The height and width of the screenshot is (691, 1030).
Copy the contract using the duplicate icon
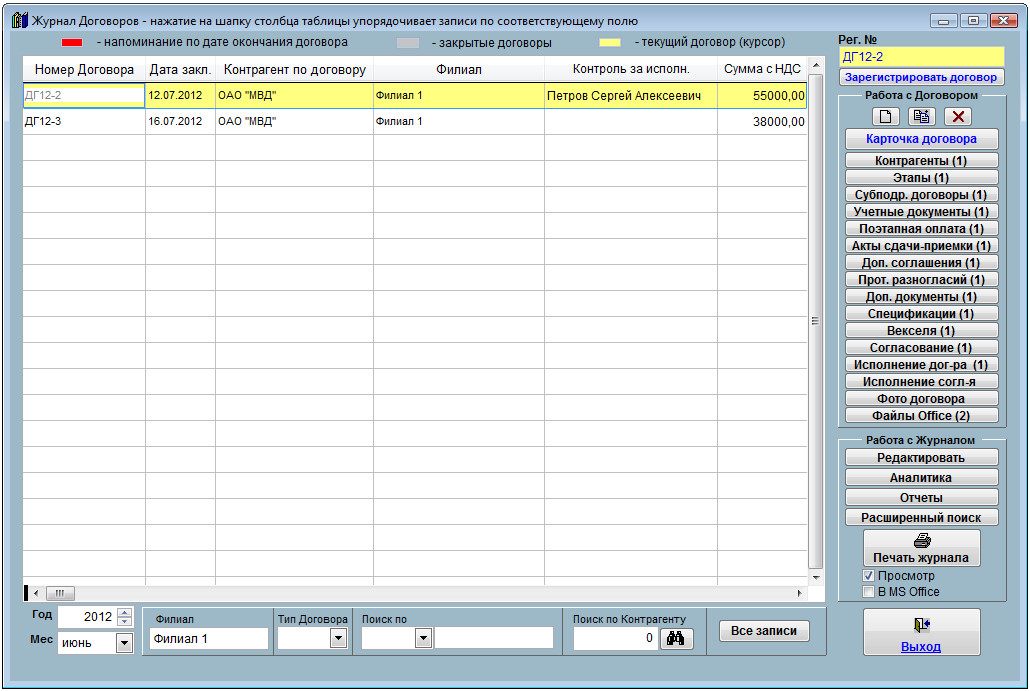pyautogui.click(x=921, y=117)
